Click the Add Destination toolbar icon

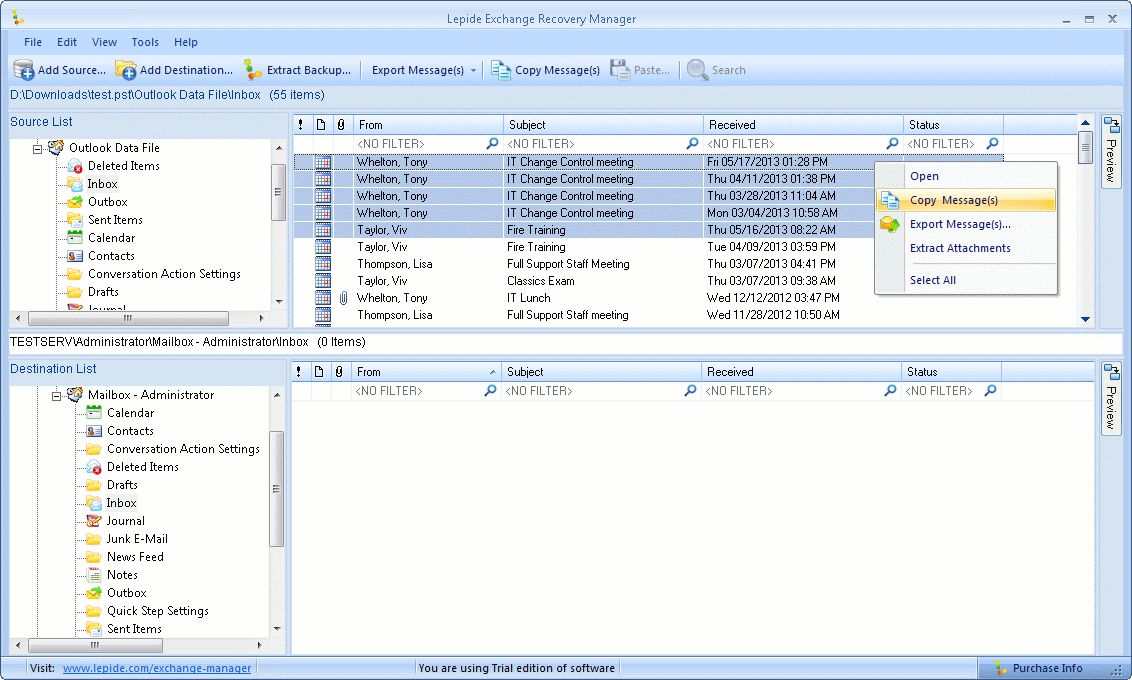126,70
